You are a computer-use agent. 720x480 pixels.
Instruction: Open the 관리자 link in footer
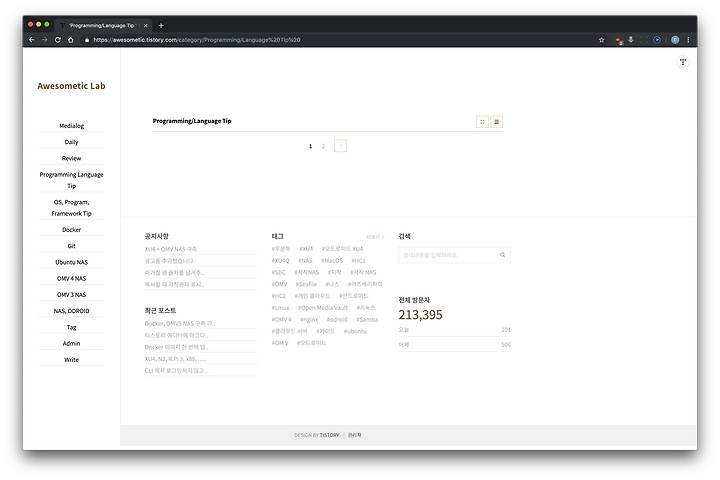coord(354,435)
